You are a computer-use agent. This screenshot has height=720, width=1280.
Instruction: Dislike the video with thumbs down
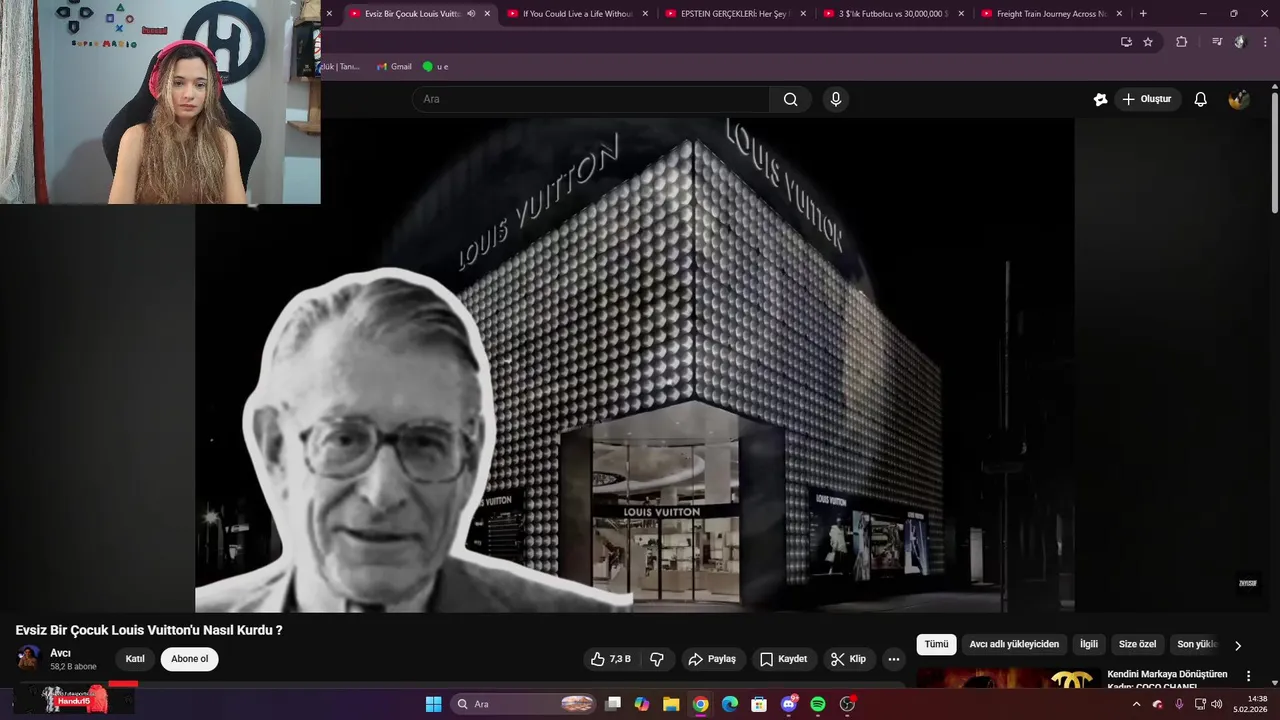(657, 659)
